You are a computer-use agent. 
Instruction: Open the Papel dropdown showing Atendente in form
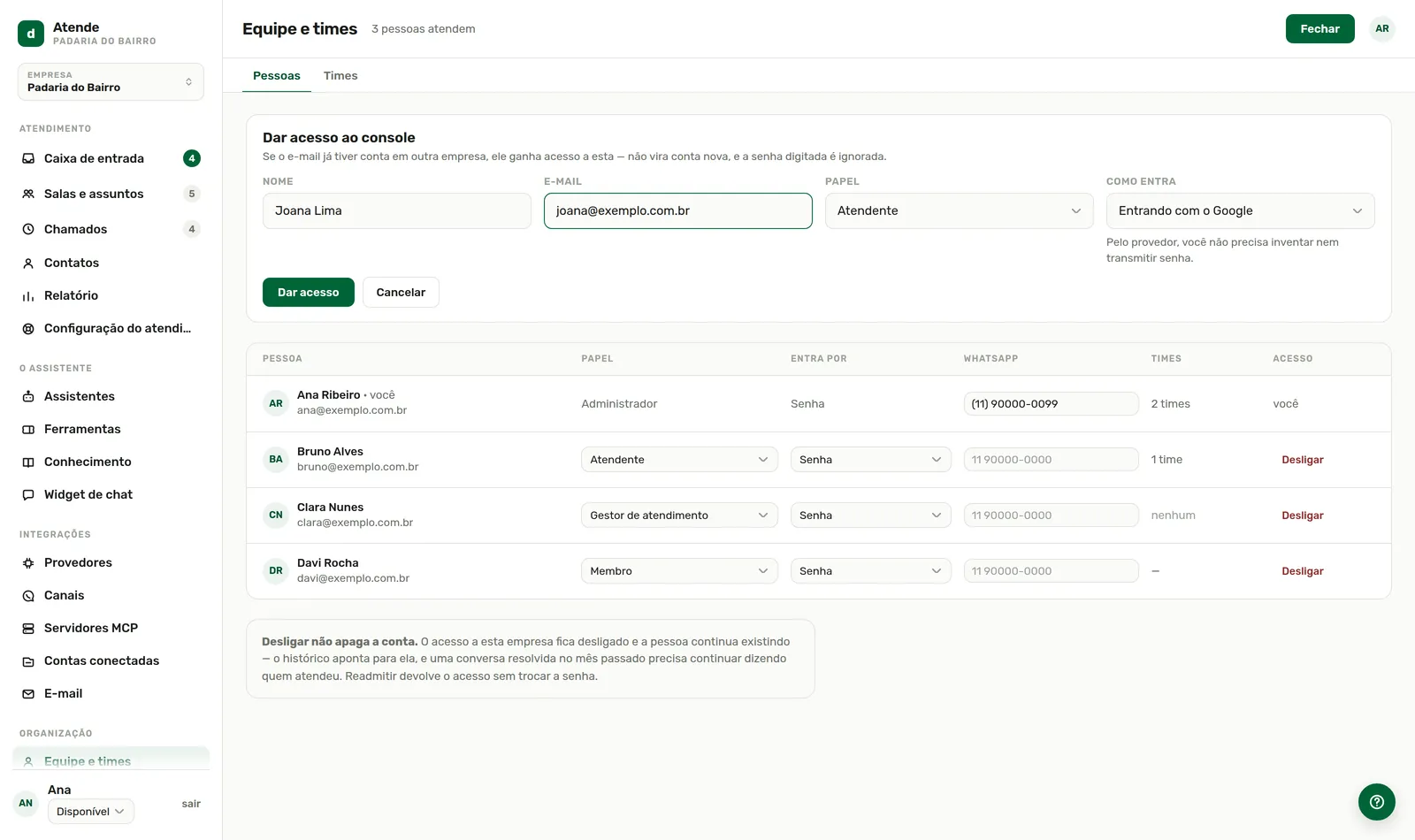(960, 211)
